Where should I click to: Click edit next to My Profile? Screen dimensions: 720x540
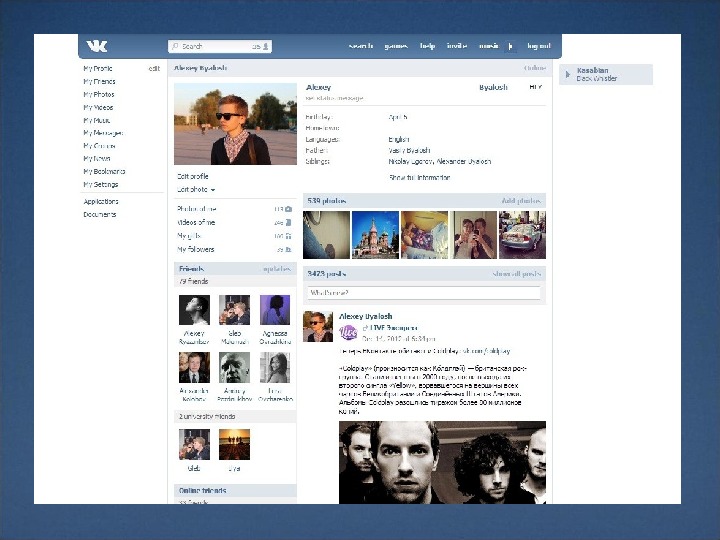point(154,68)
